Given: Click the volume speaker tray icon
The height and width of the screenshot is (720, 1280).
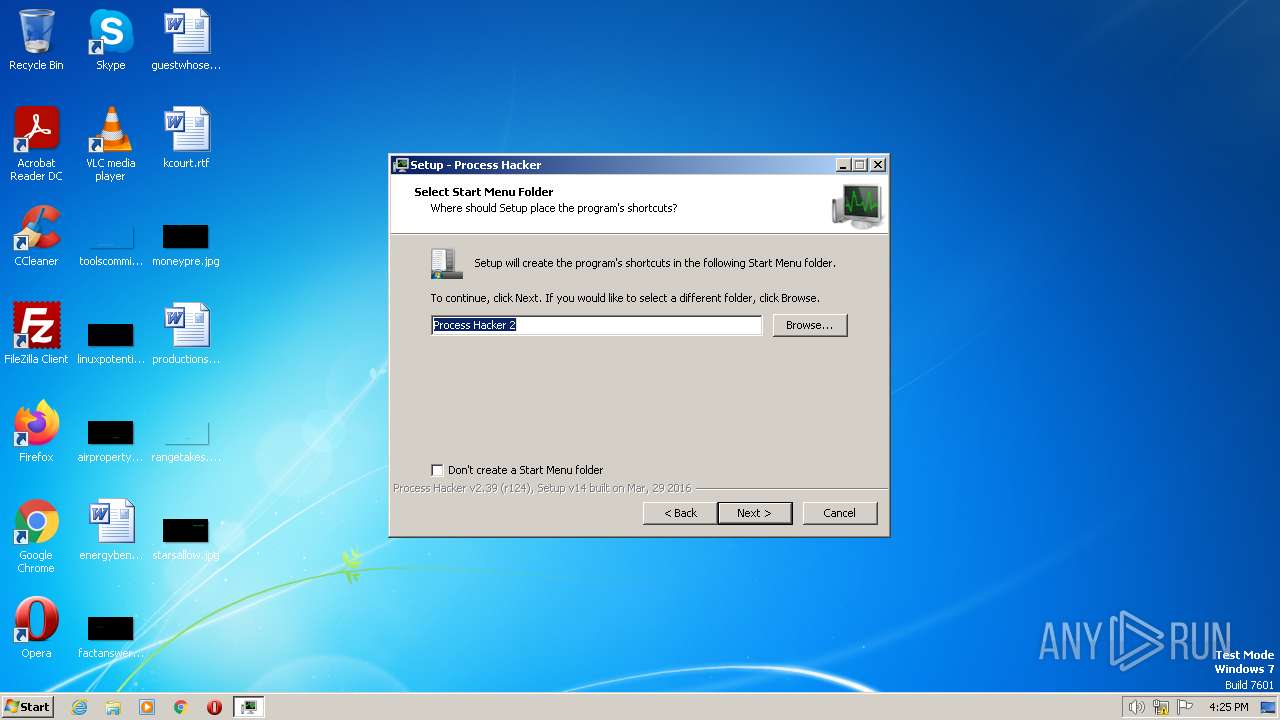Looking at the screenshot, I should pos(1136,707).
